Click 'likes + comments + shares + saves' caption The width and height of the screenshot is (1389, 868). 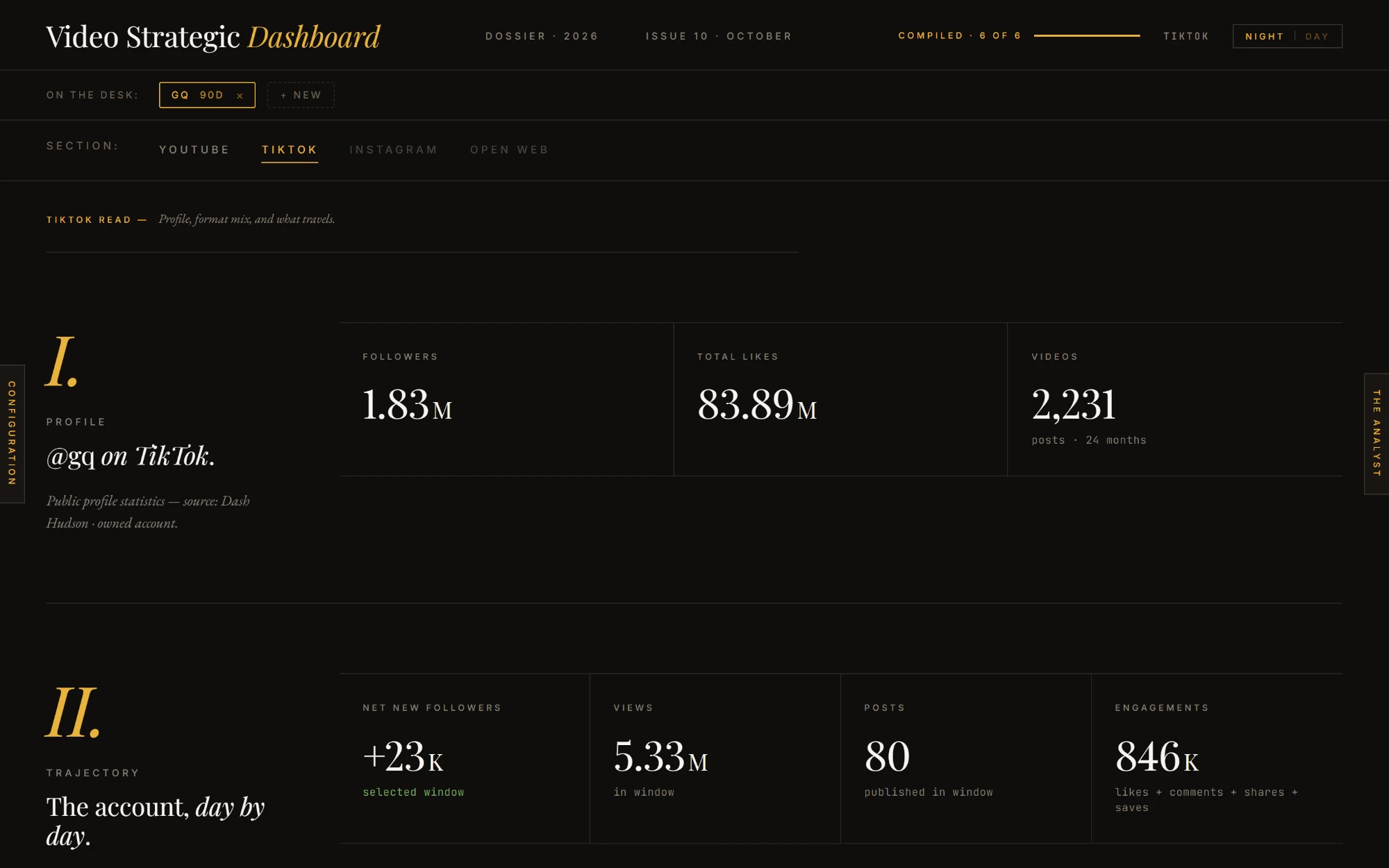tap(1206, 800)
